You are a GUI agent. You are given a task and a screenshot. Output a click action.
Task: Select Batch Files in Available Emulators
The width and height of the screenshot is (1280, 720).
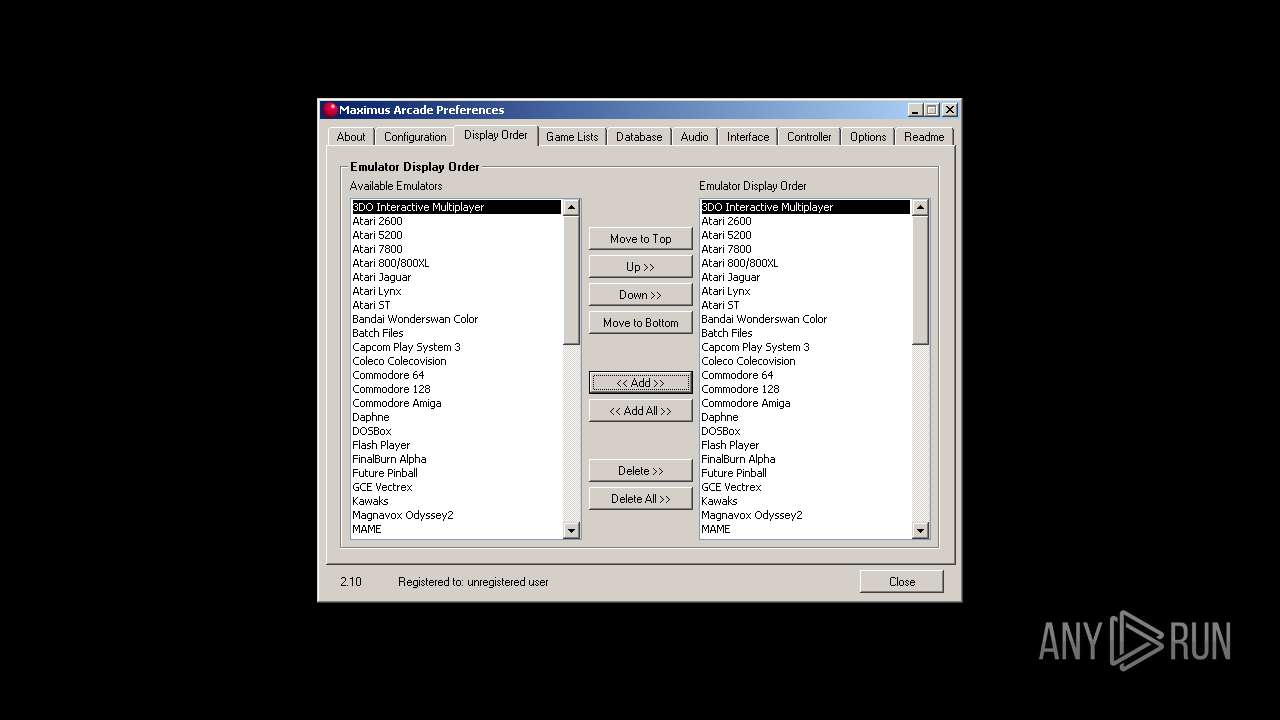[456, 333]
